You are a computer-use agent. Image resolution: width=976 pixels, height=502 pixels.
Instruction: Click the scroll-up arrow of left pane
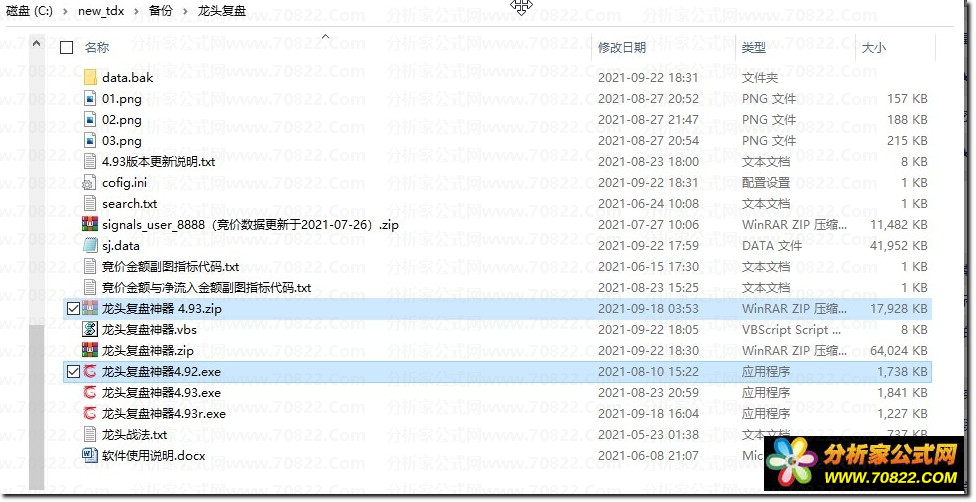tap(37, 44)
